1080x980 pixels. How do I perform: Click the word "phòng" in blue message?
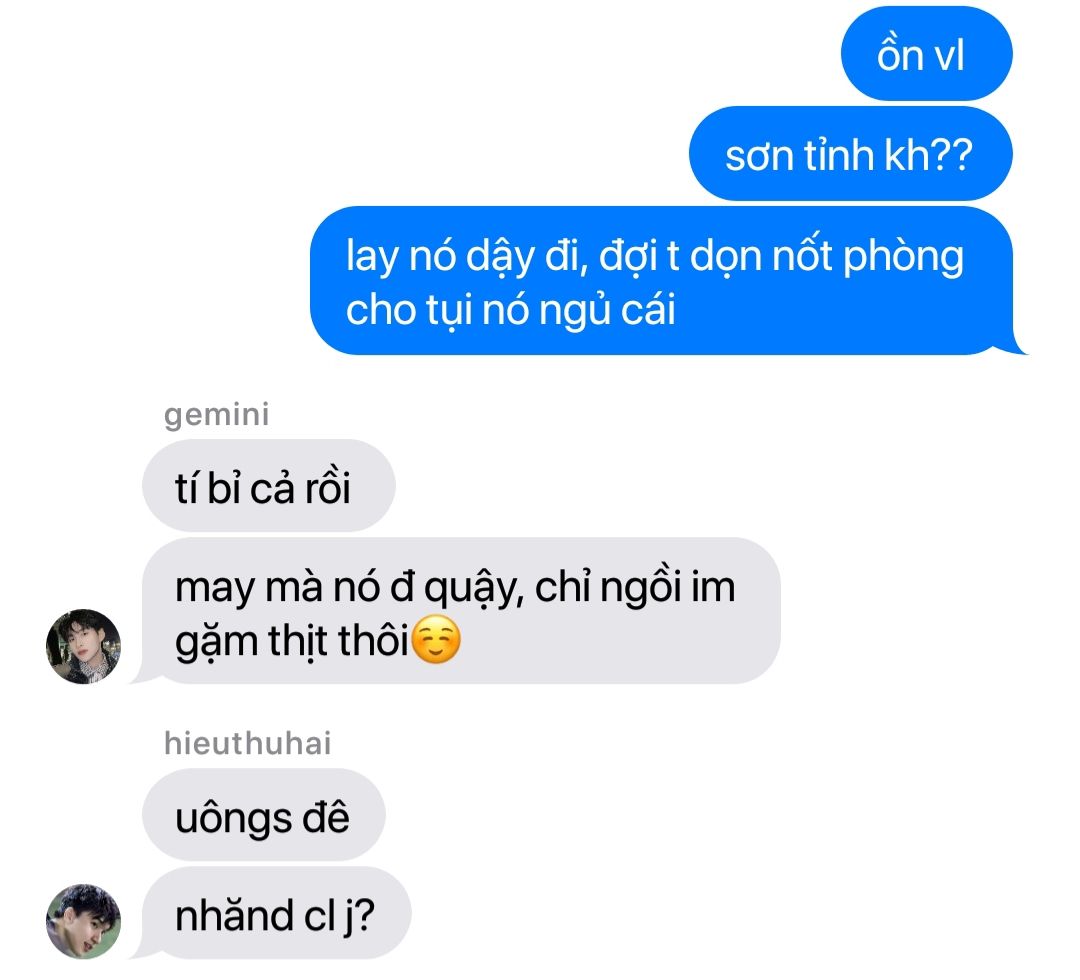[903, 258]
